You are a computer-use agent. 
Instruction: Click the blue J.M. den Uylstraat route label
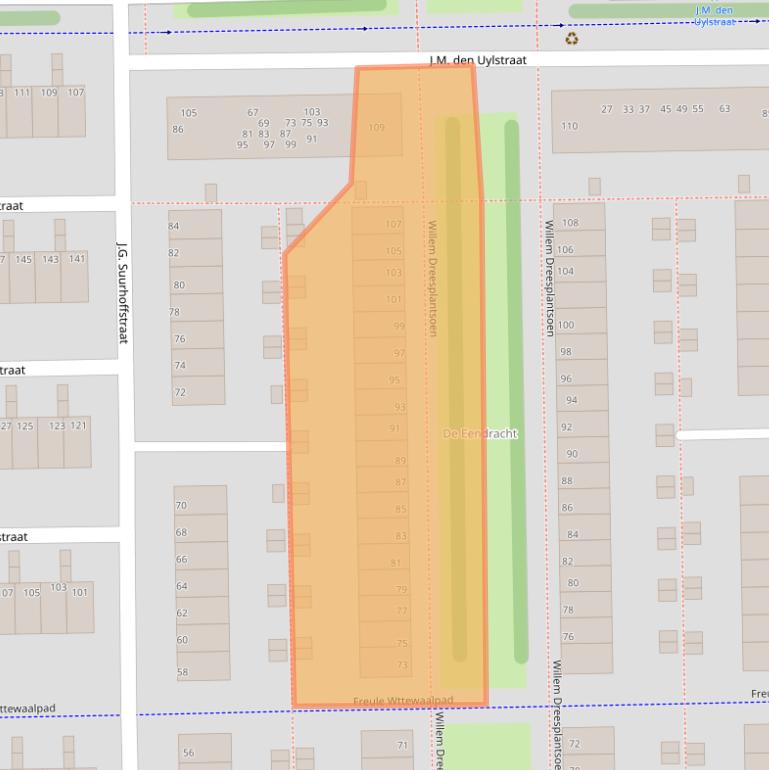click(715, 15)
